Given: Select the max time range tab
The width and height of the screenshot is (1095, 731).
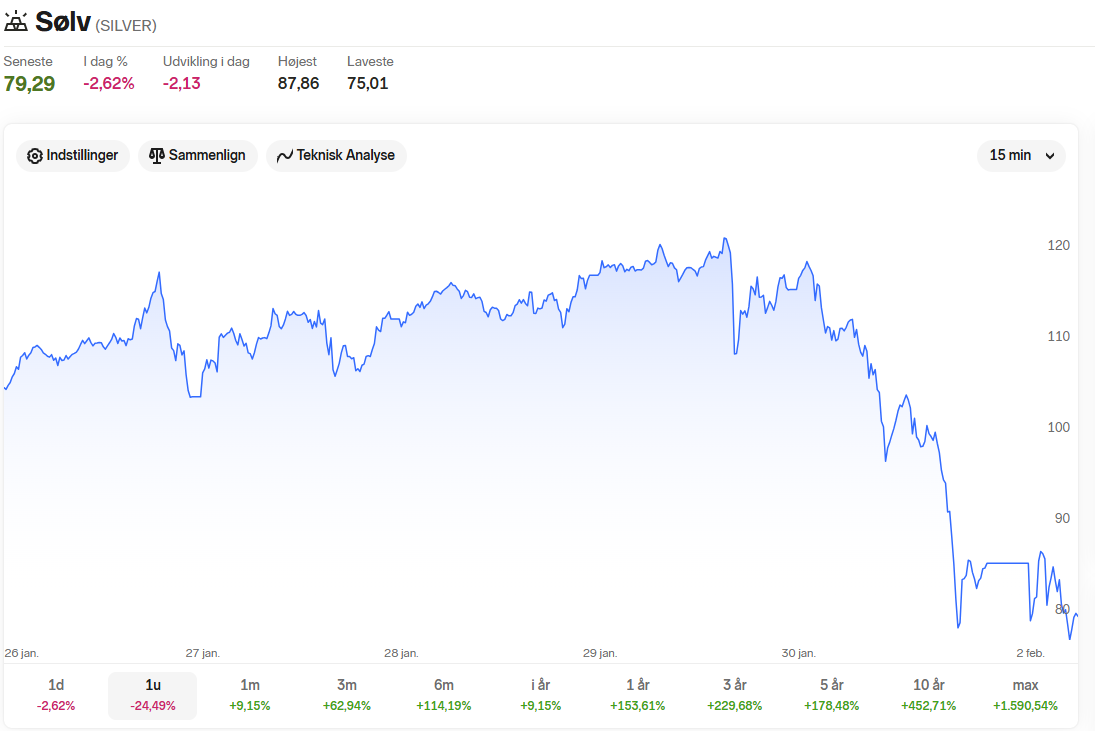Looking at the screenshot, I should point(1025,695).
